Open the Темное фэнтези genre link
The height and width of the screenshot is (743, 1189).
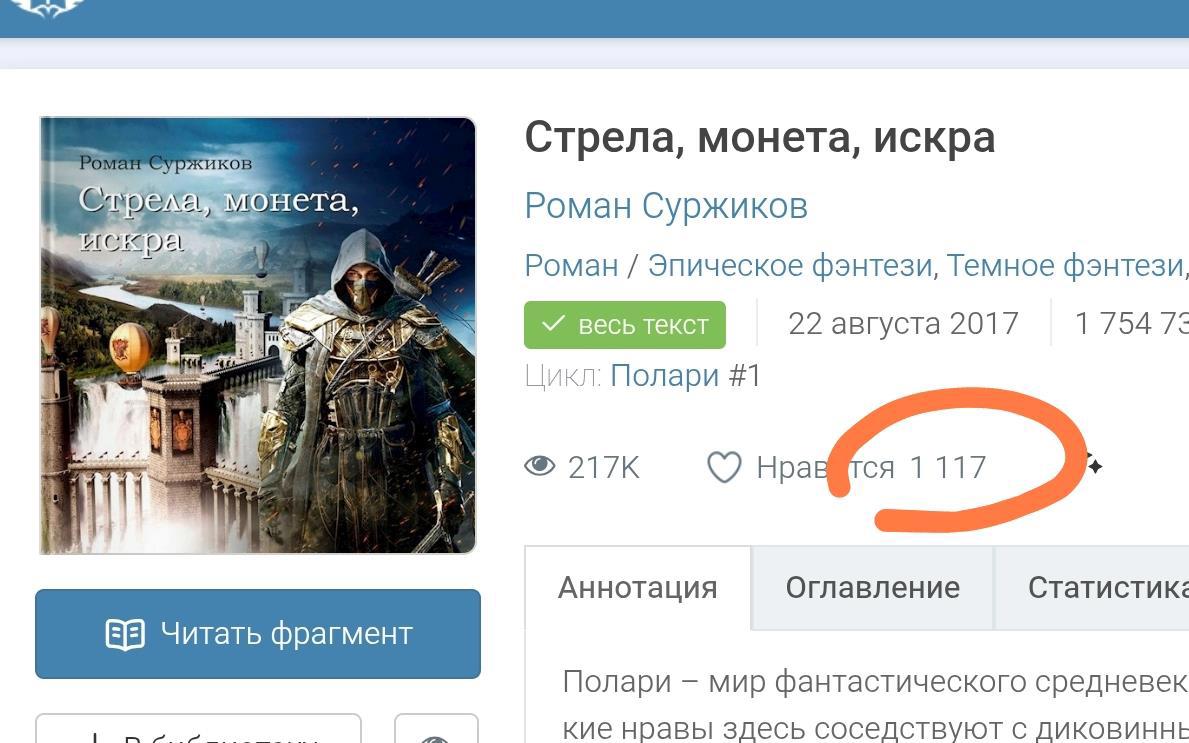(x=1065, y=265)
